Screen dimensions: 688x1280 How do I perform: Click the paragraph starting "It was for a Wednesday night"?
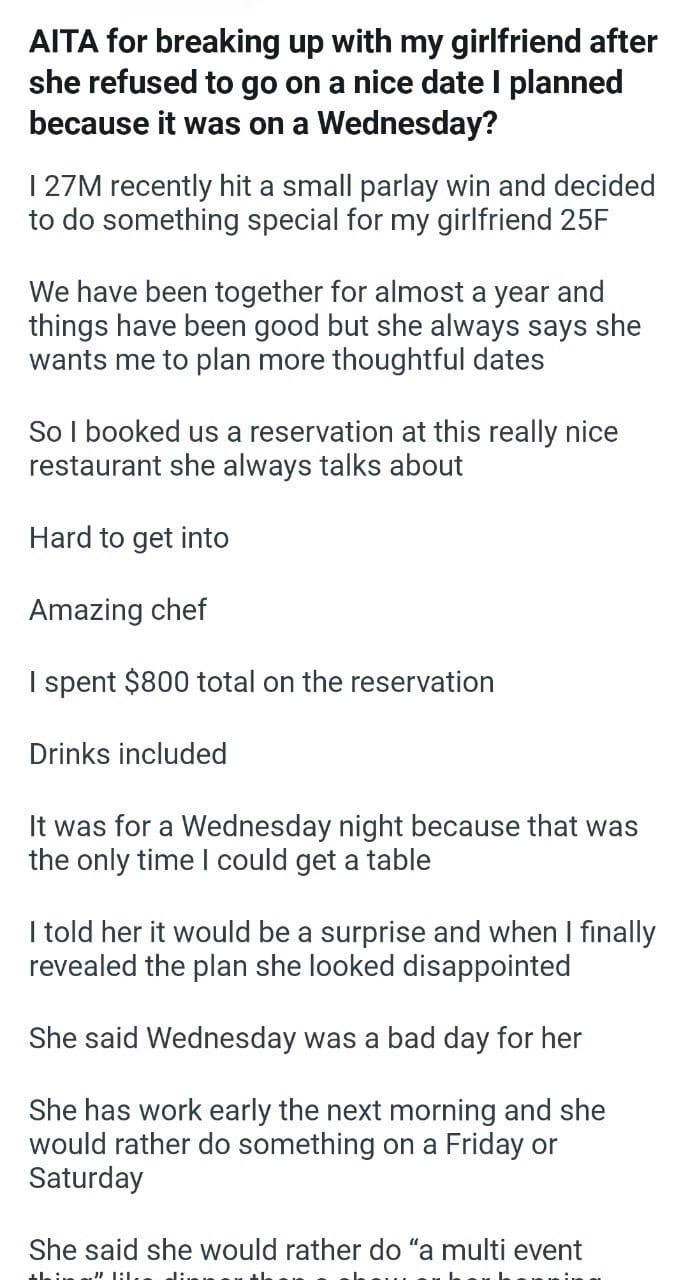tap(333, 843)
